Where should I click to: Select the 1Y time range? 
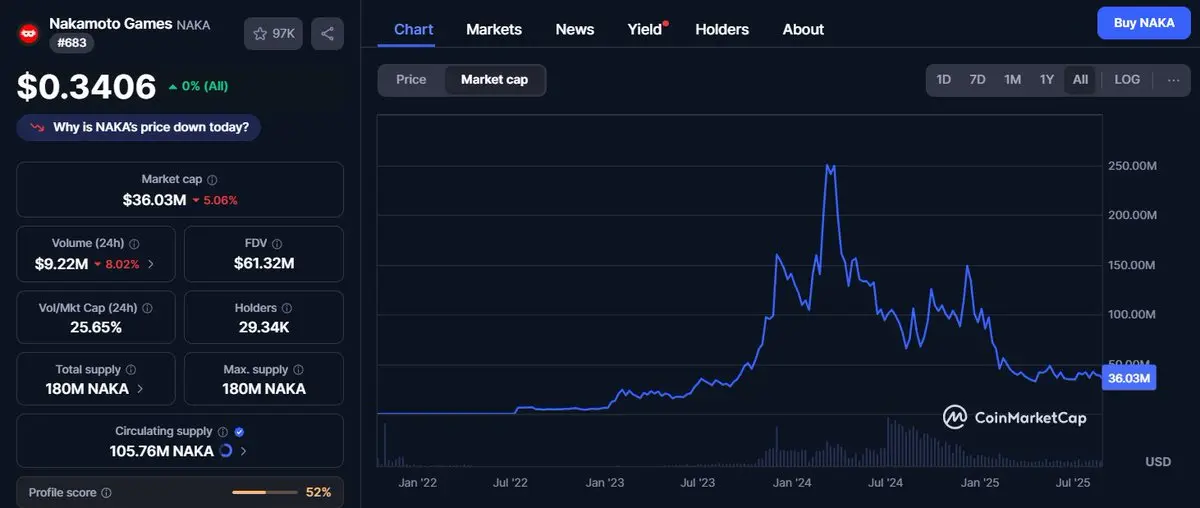(x=1046, y=80)
